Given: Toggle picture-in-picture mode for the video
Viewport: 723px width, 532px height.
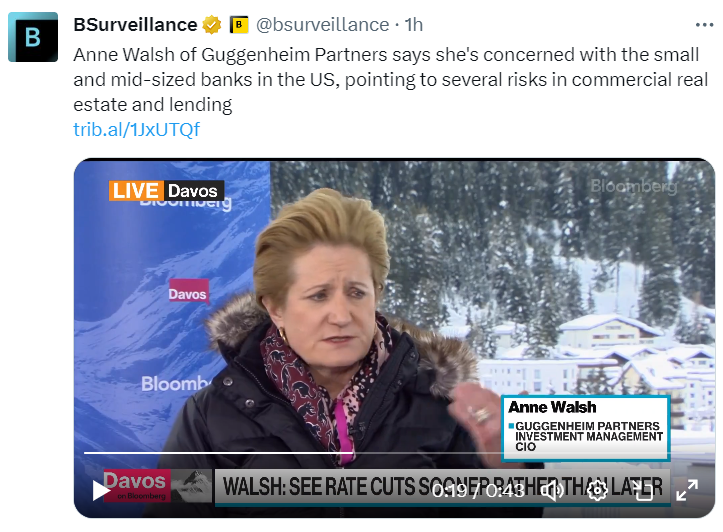Looking at the screenshot, I should [x=642, y=491].
